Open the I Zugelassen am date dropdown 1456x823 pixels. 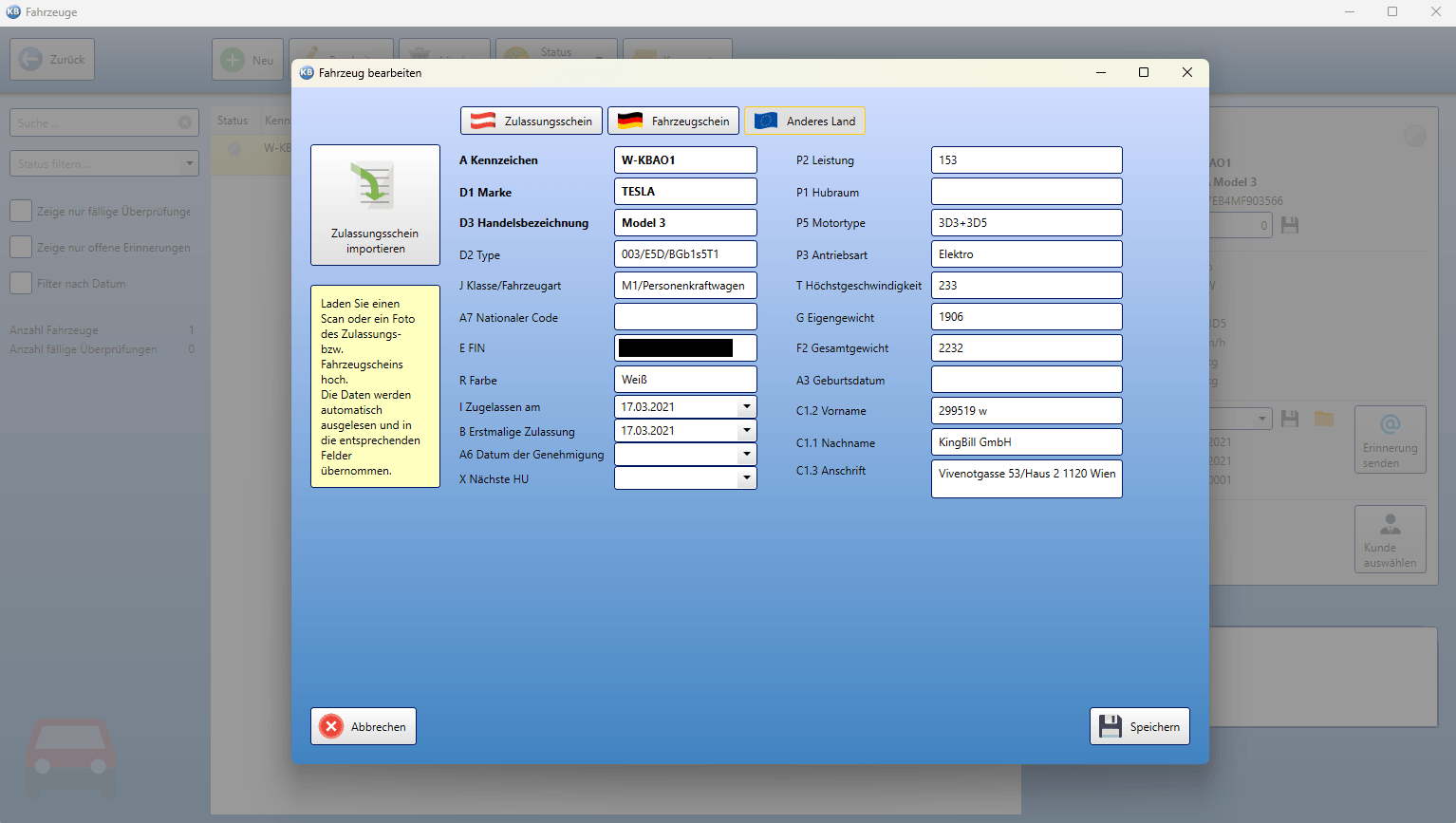[x=747, y=406]
